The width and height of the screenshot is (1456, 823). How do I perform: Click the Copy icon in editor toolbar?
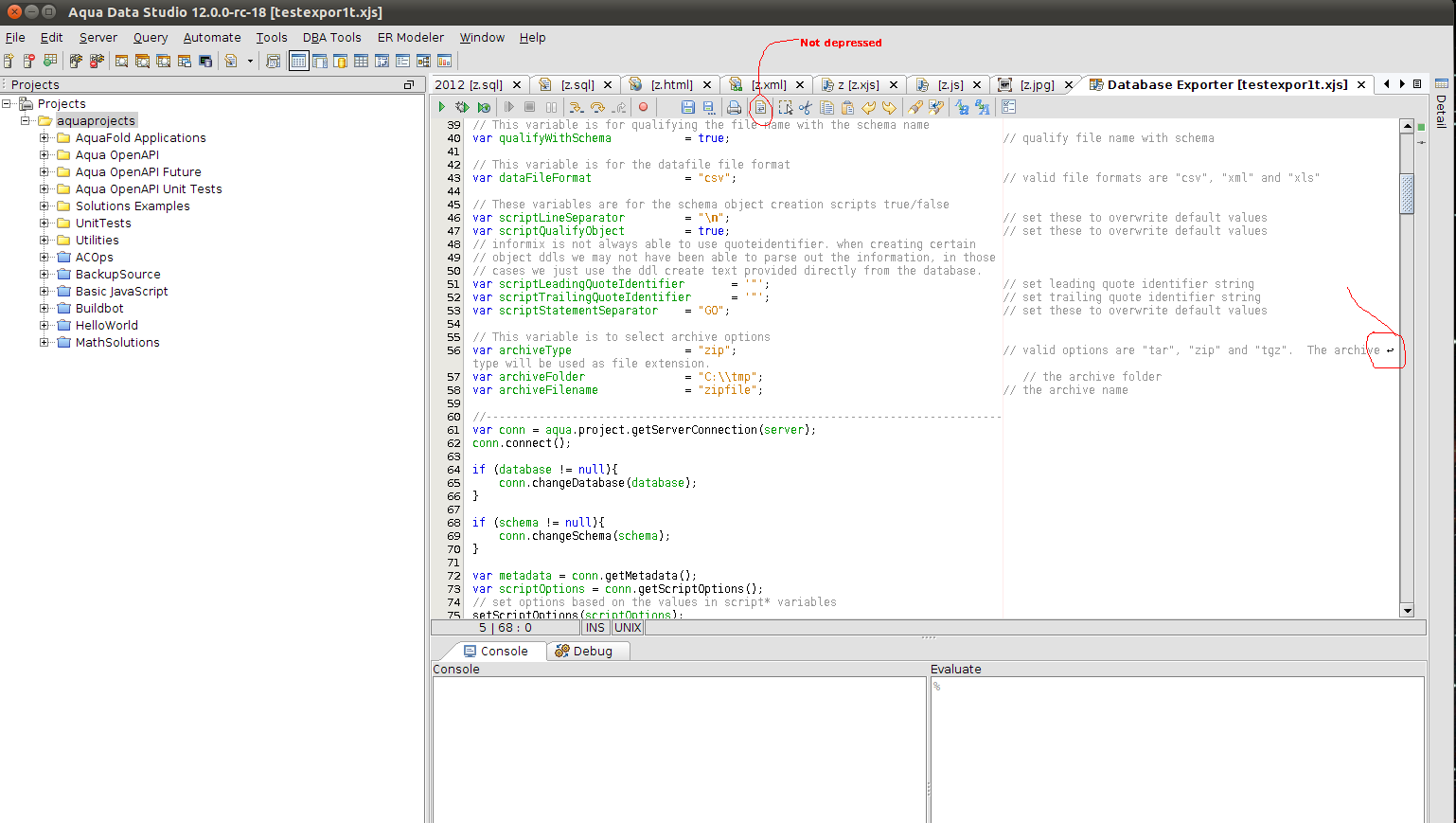[826, 107]
